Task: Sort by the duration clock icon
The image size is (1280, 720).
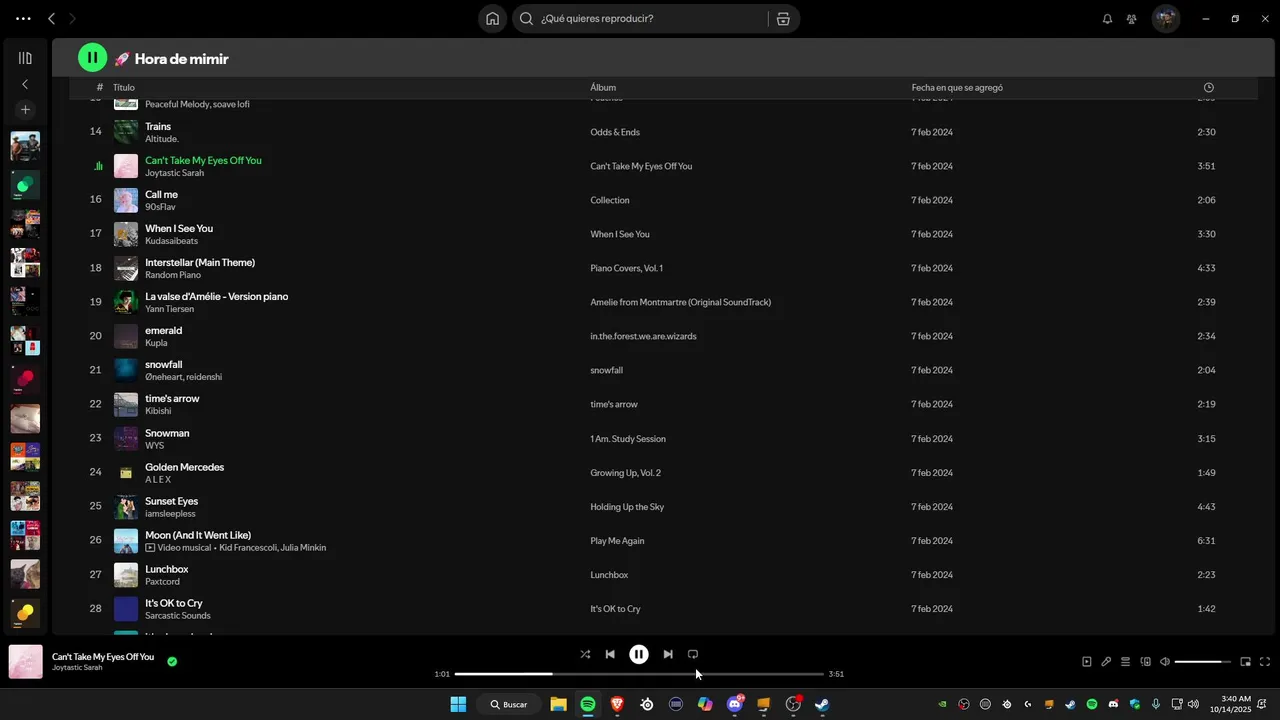Action: [x=1209, y=88]
